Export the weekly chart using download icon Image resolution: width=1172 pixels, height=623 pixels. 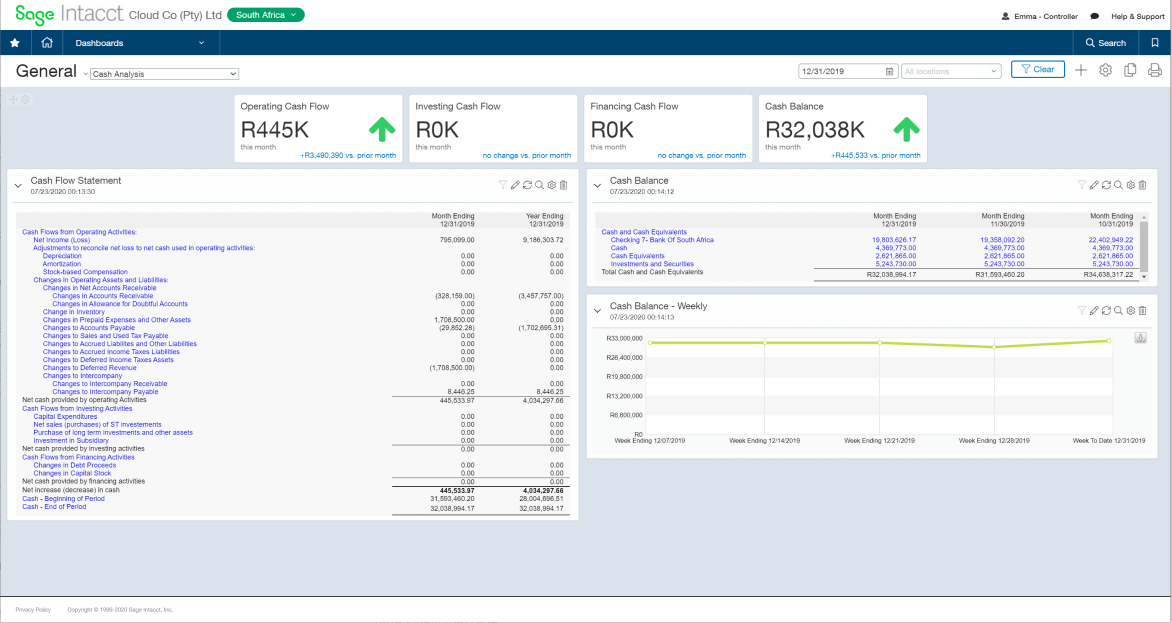[x=1141, y=338]
